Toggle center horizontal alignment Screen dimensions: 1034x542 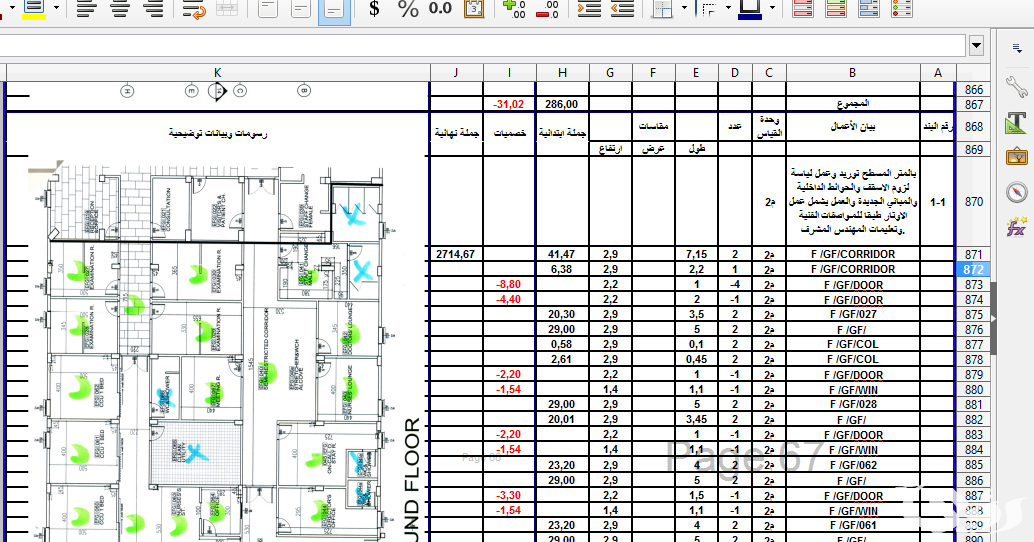120,9
